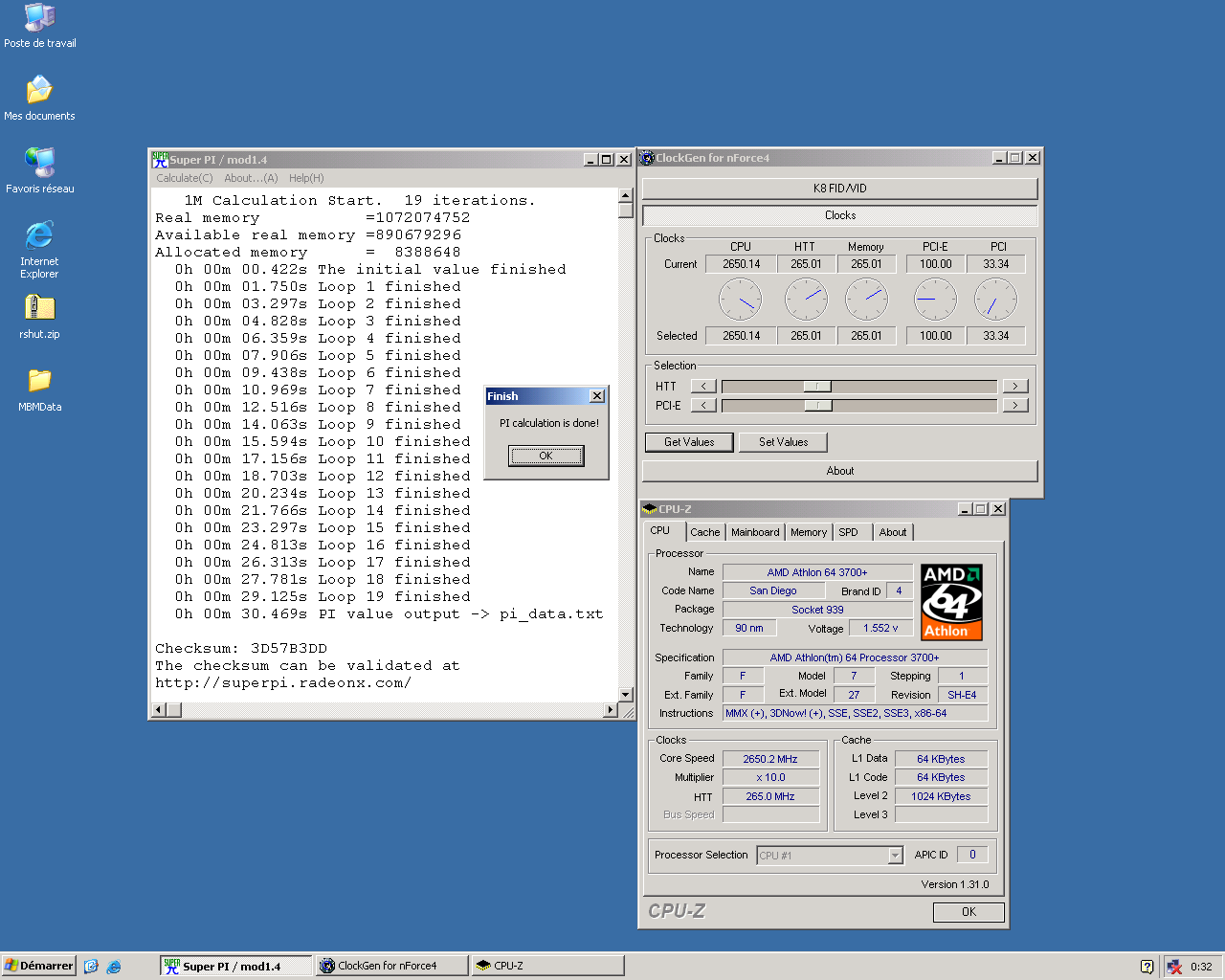Click HTT slider right arrow
Image resolution: width=1225 pixels, height=980 pixels.
tap(1014, 387)
